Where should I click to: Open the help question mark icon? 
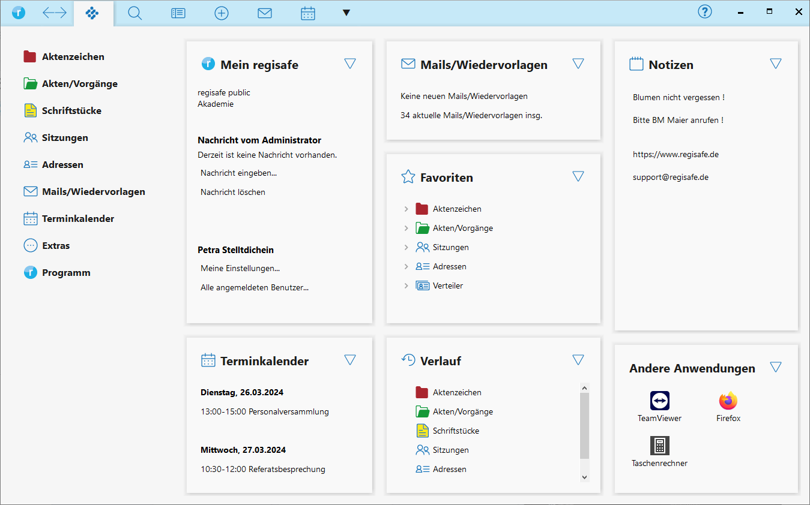[705, 12]
